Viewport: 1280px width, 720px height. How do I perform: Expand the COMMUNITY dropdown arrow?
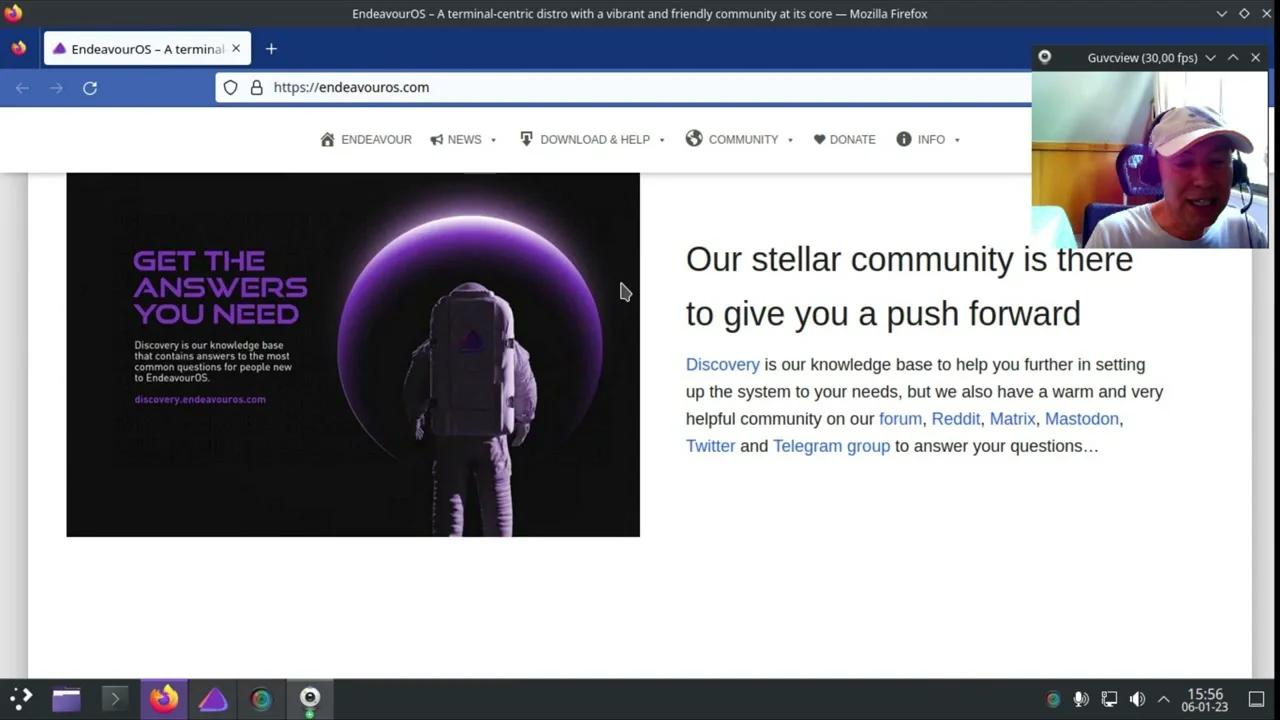click(x=790, y=140)
